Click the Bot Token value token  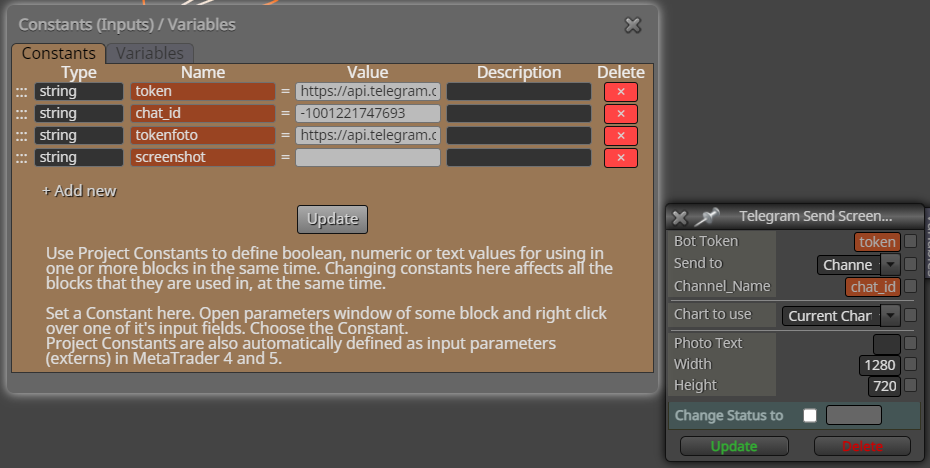pyautogui.click(x=877, y=241)
